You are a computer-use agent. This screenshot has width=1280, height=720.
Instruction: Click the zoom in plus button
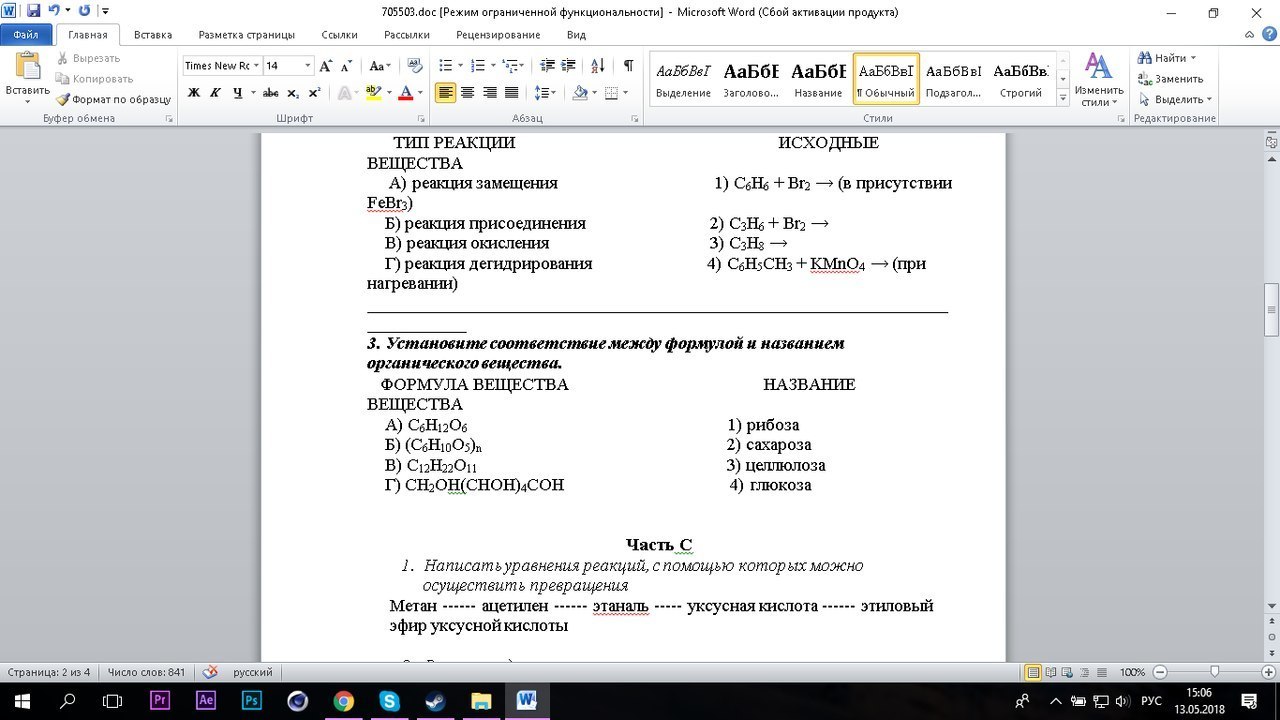[1267, 672]
